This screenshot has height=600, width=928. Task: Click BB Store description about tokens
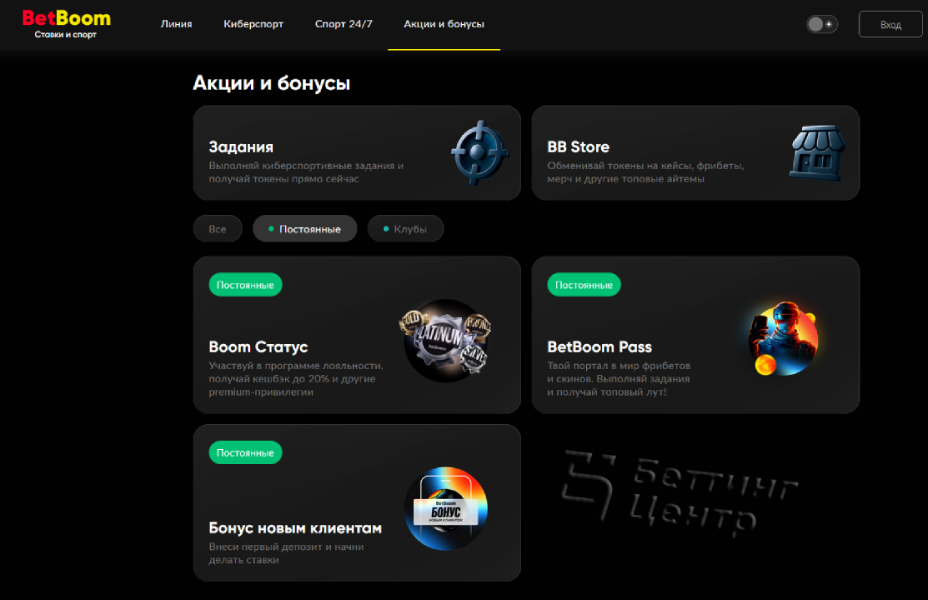645,172
